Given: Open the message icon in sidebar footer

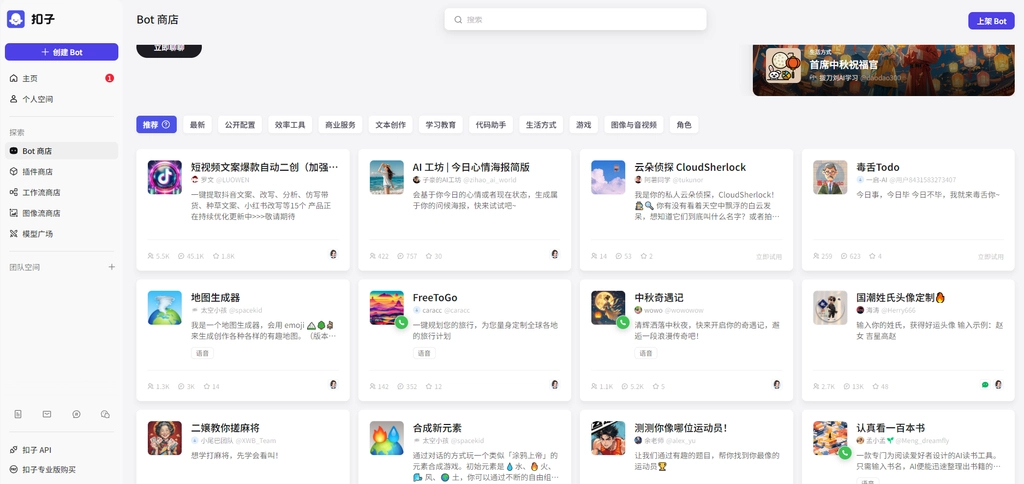Looking at the screenshot, I should pyautogui.click(x=47, y=414).
